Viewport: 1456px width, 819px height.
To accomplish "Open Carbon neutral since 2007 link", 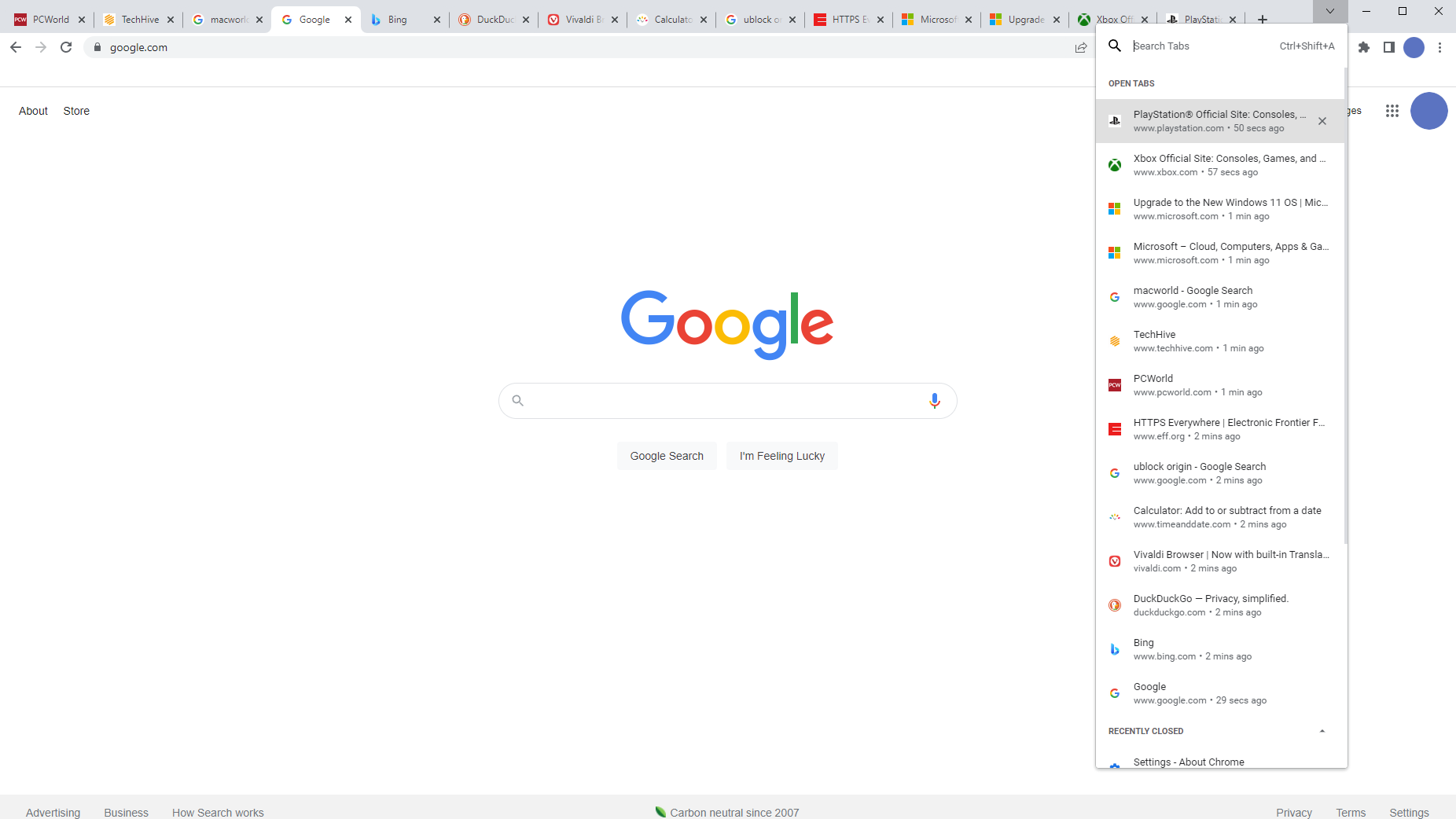I will click(727, 812).
